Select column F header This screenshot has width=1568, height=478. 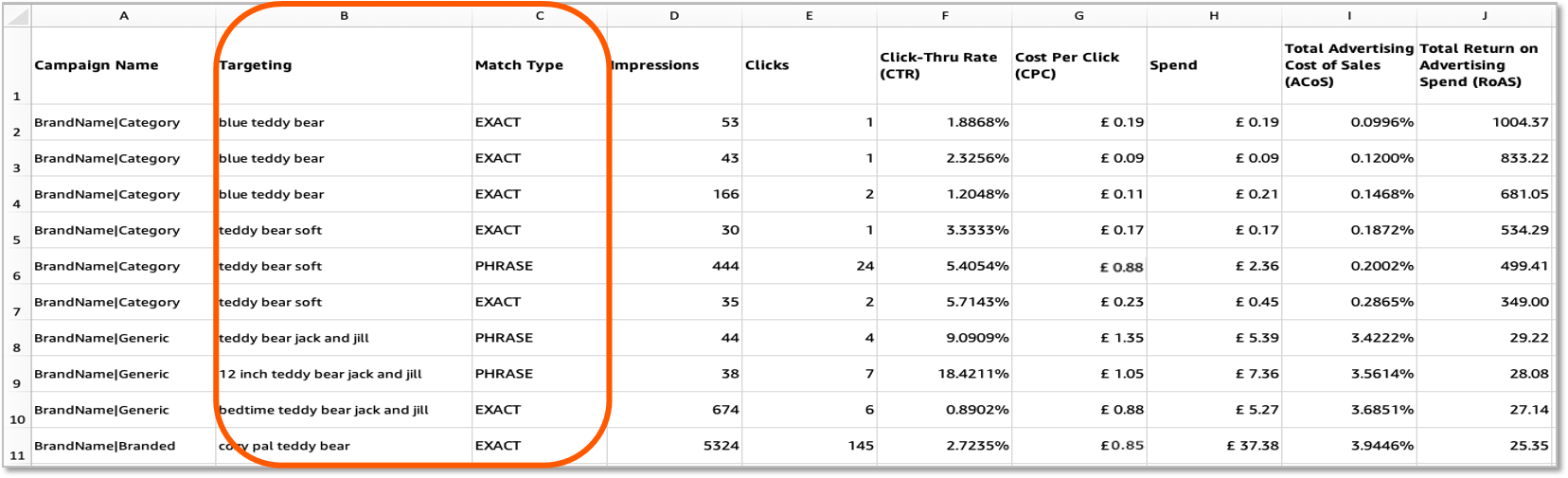[x=944, y=16]
